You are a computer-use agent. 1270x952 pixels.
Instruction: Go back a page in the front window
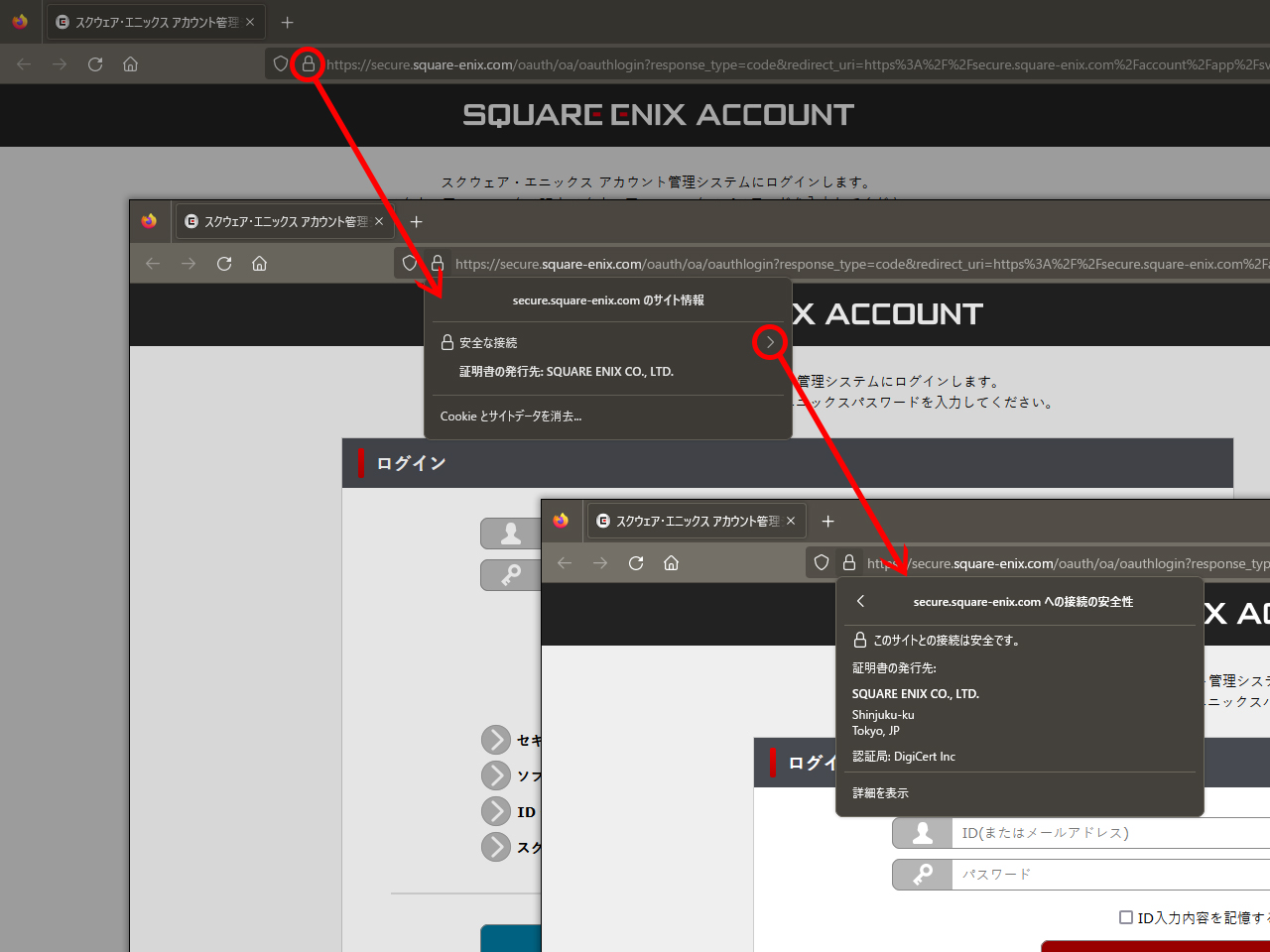point(565,563)
